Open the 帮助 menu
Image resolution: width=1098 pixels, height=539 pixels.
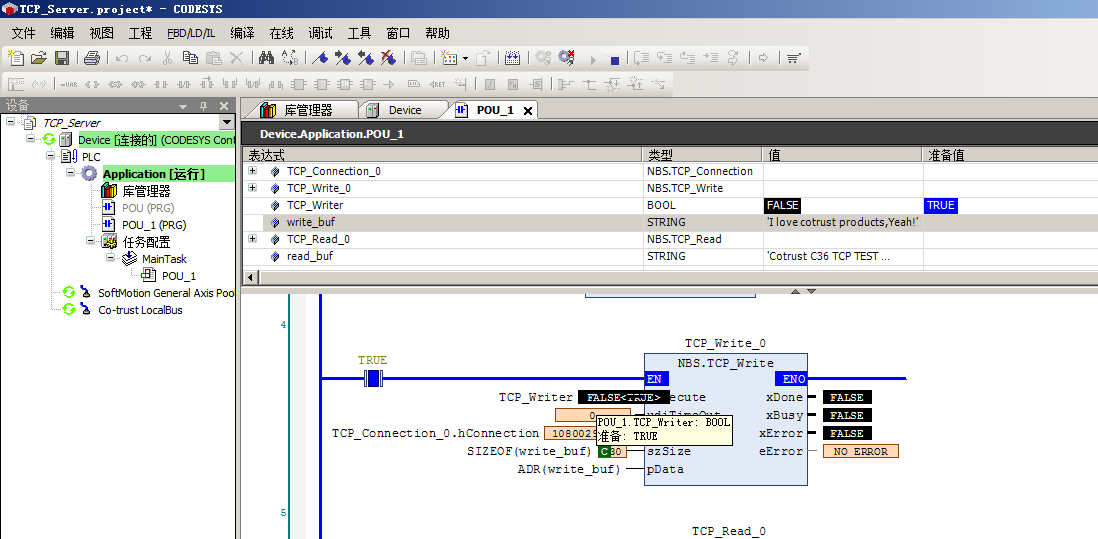[438, 34]
